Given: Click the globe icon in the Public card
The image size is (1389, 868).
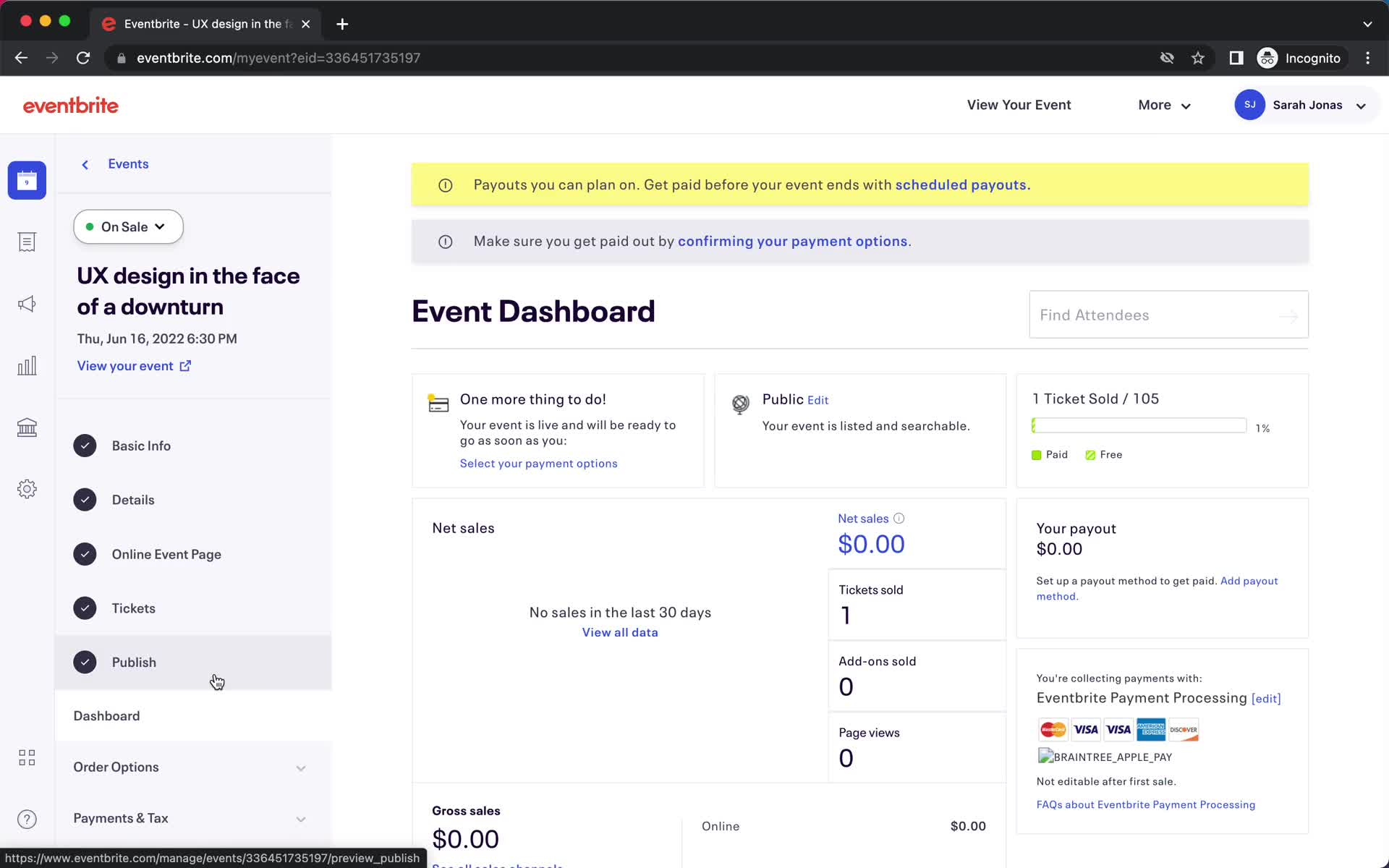Looking at the screenshot, I should tap(740, 404).
